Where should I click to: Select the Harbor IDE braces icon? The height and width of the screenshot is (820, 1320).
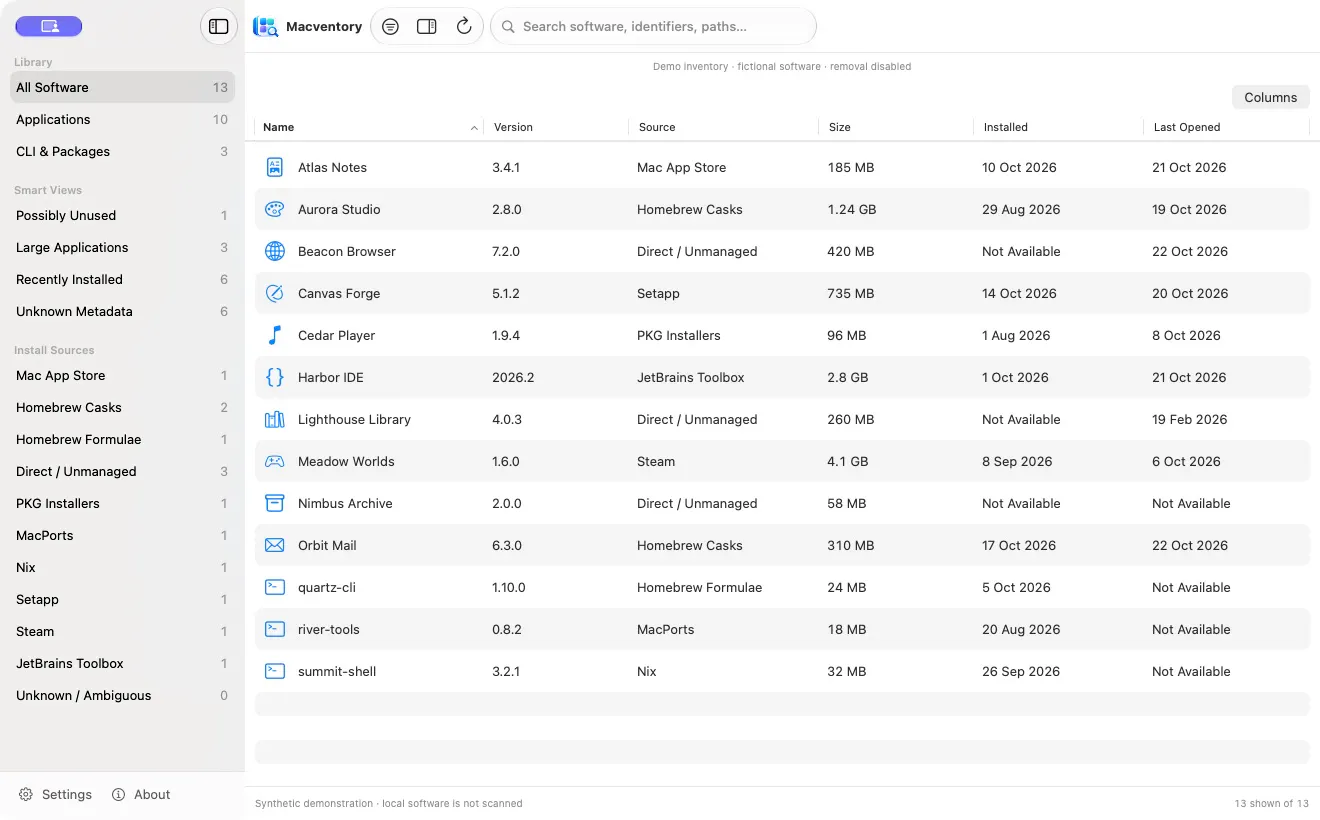point(275,378)
